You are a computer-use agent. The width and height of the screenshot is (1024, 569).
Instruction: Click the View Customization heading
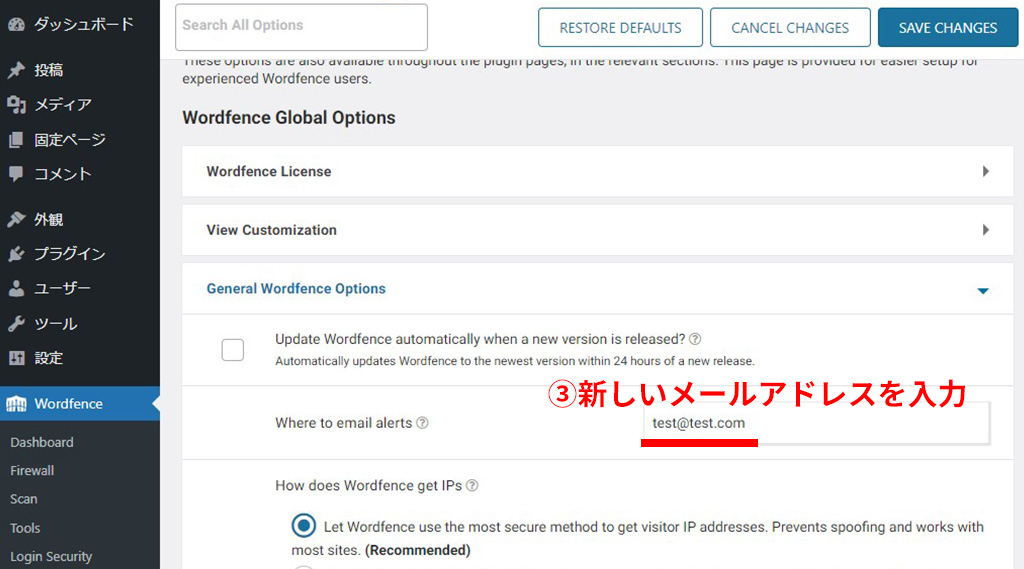[x=272, y=230]
